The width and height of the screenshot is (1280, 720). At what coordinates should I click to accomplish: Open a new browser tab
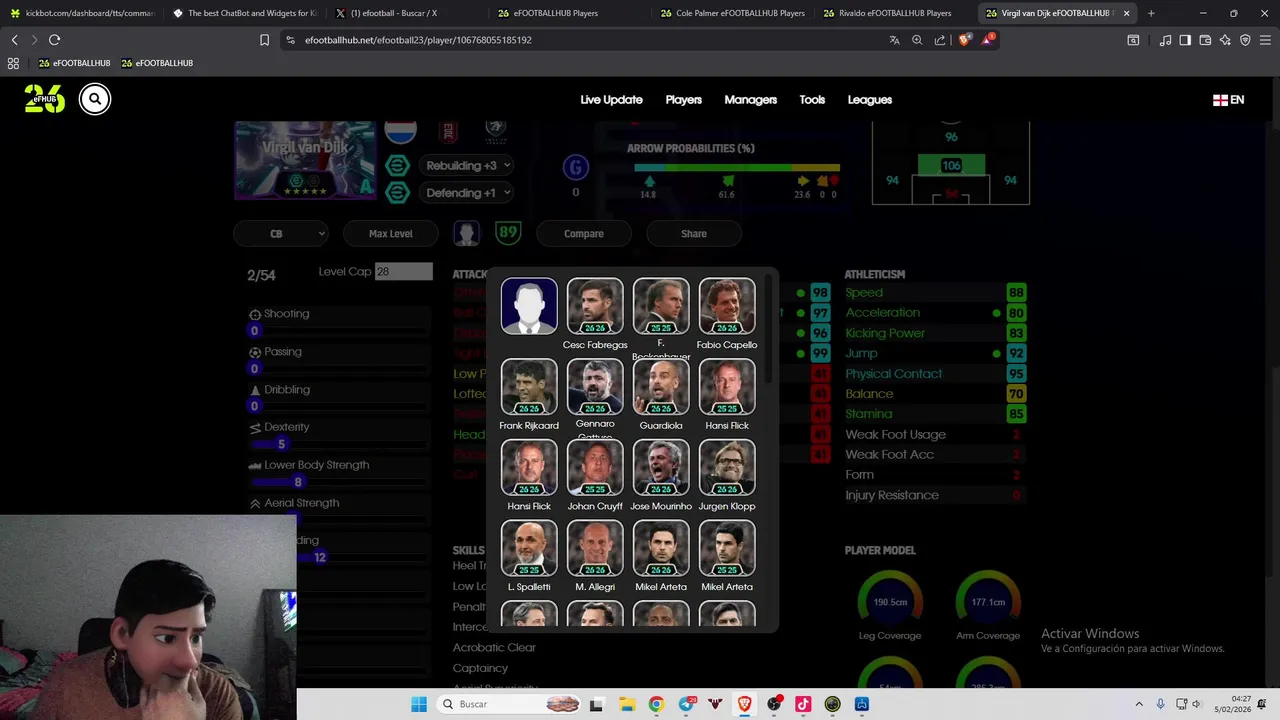(x=1151, y=13)
